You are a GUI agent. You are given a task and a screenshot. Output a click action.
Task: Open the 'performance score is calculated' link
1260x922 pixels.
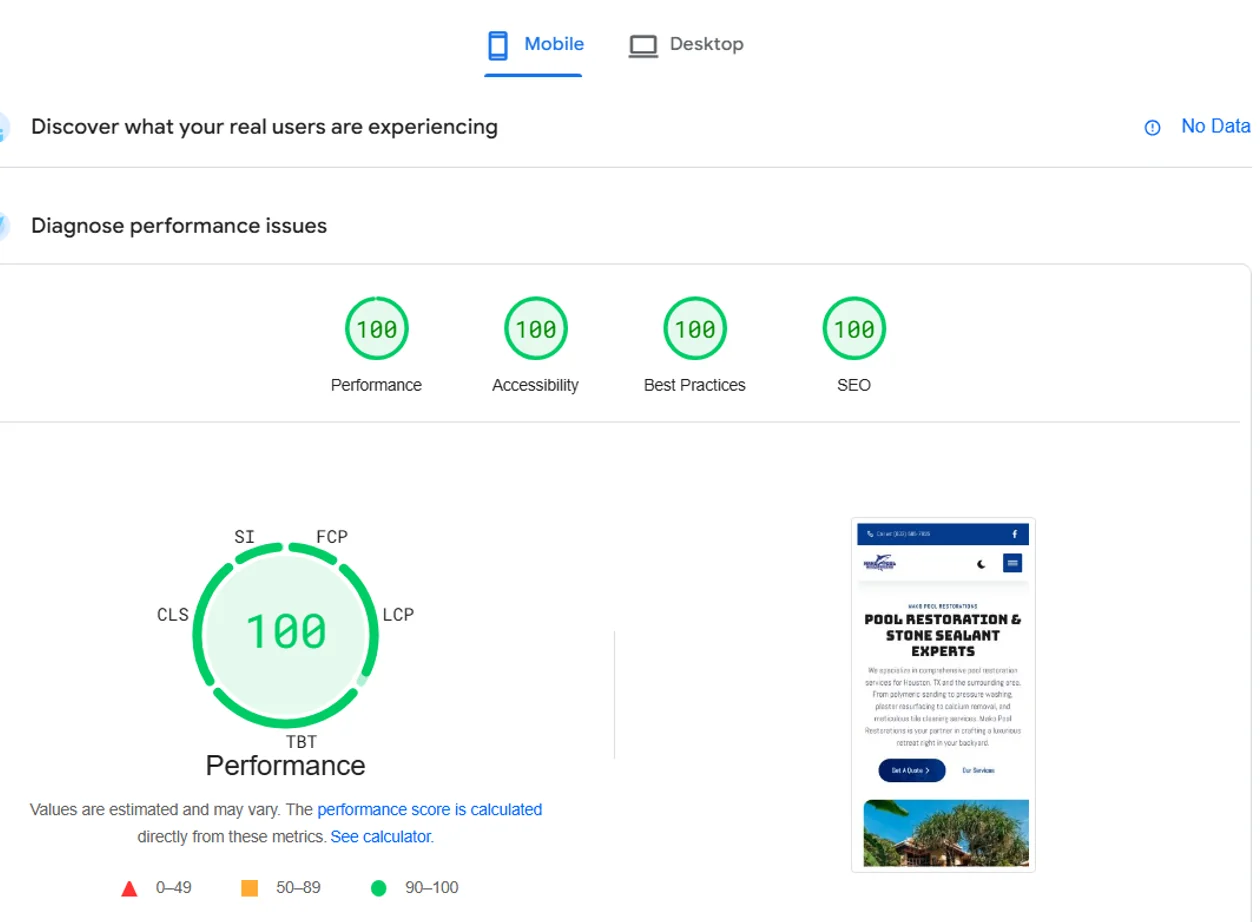click(429, 810)
